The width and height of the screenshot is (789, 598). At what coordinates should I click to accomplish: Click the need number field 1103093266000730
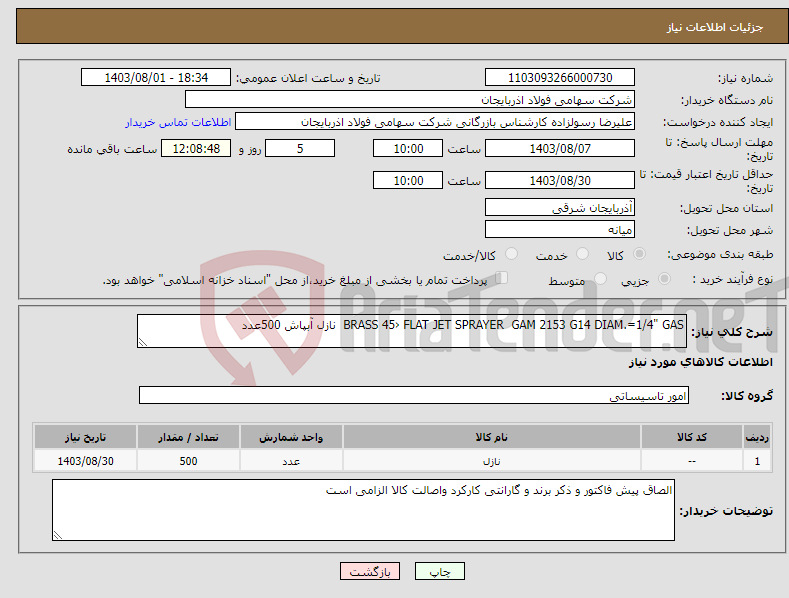560,78
